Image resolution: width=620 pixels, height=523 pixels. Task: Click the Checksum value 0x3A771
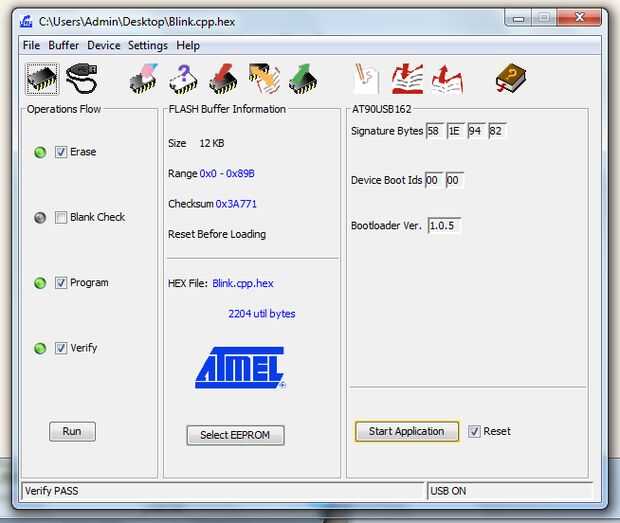(236, 204)
